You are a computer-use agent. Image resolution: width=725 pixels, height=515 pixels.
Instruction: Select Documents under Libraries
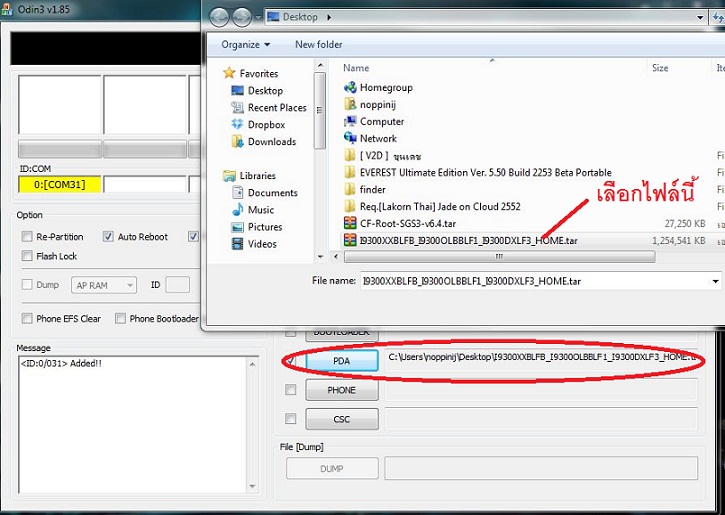click(273, 192)
